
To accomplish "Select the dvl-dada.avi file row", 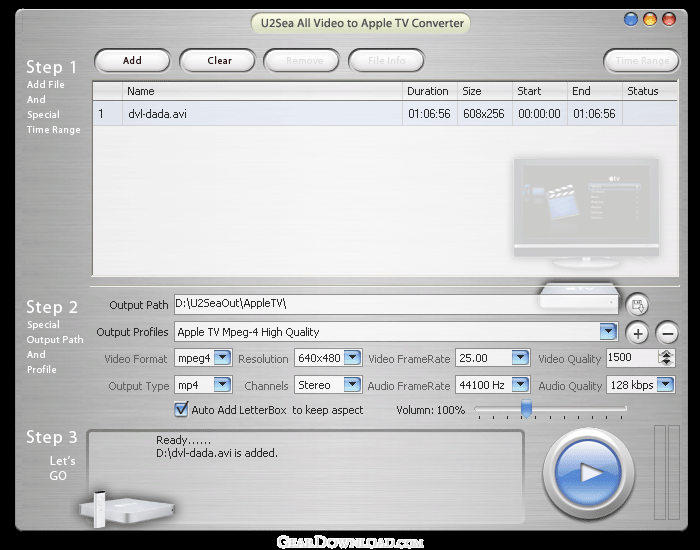I will tap(385, 114).
